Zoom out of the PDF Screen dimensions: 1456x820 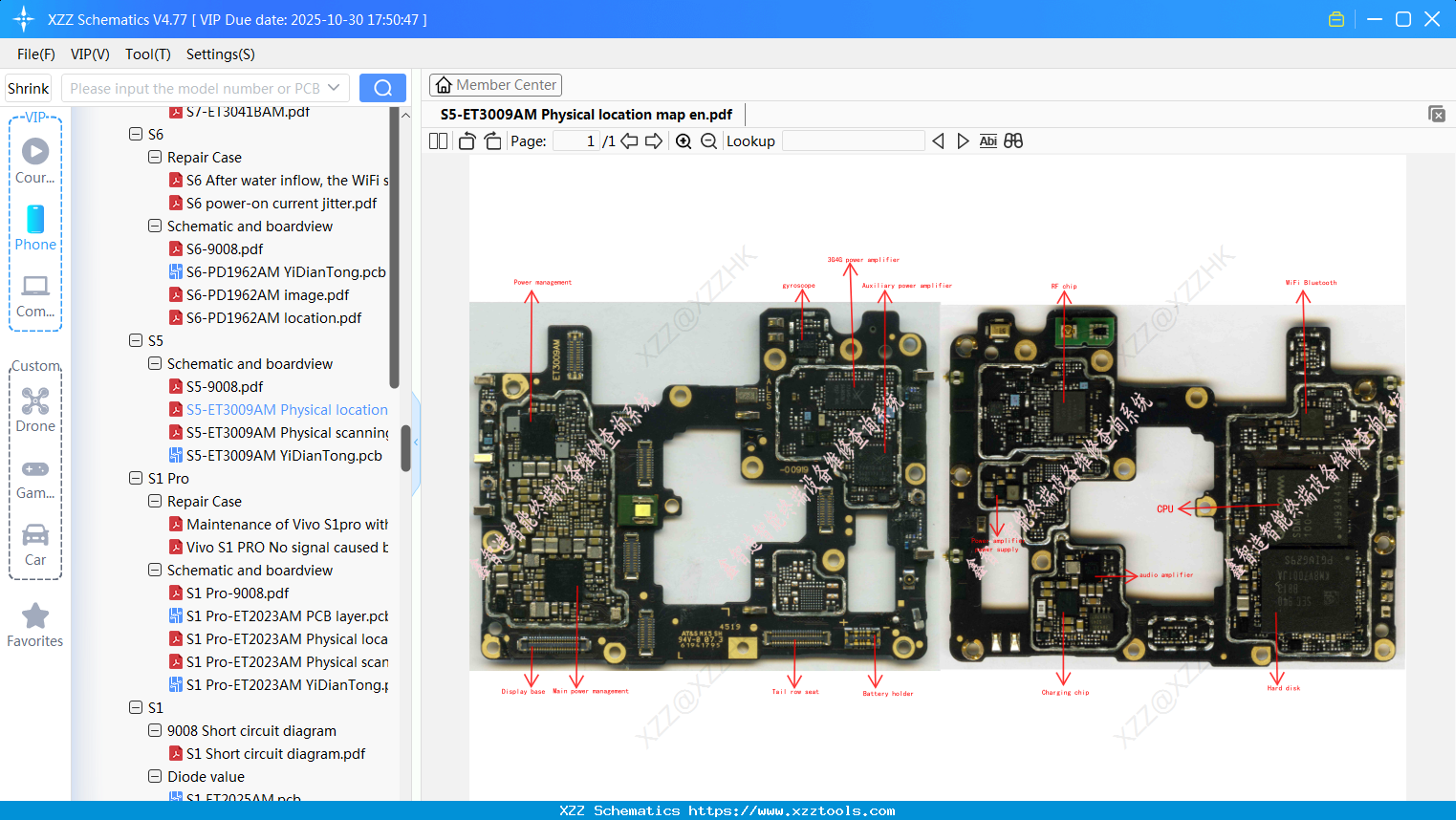click(x=708, y=141)
